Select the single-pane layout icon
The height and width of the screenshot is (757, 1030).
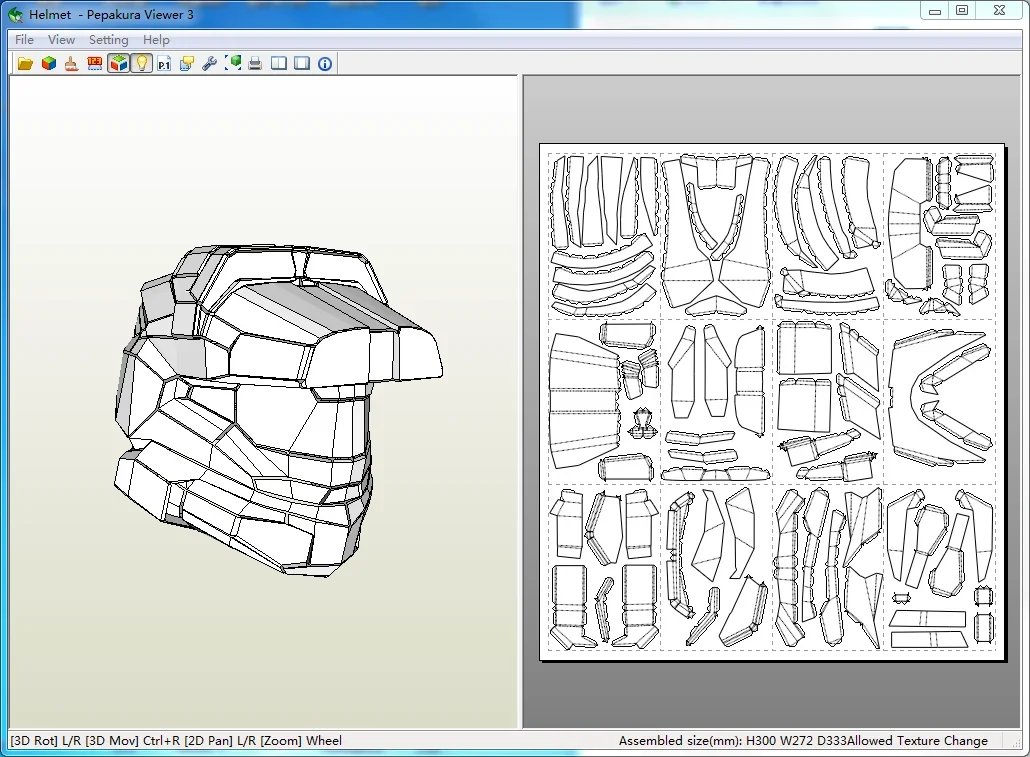(302, 64)
